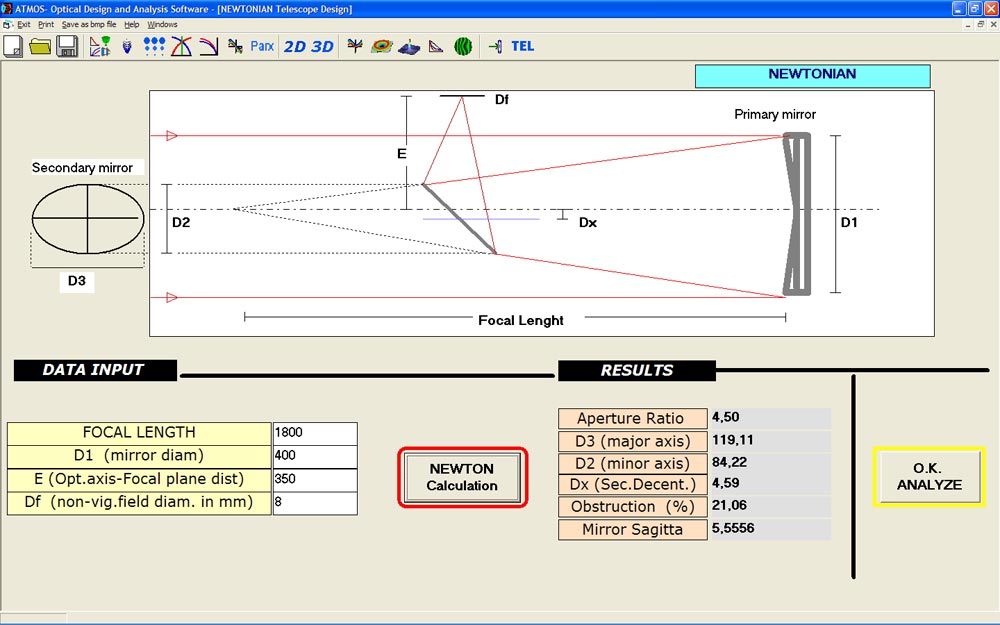Show the 3D layout view

coord(323,47)
